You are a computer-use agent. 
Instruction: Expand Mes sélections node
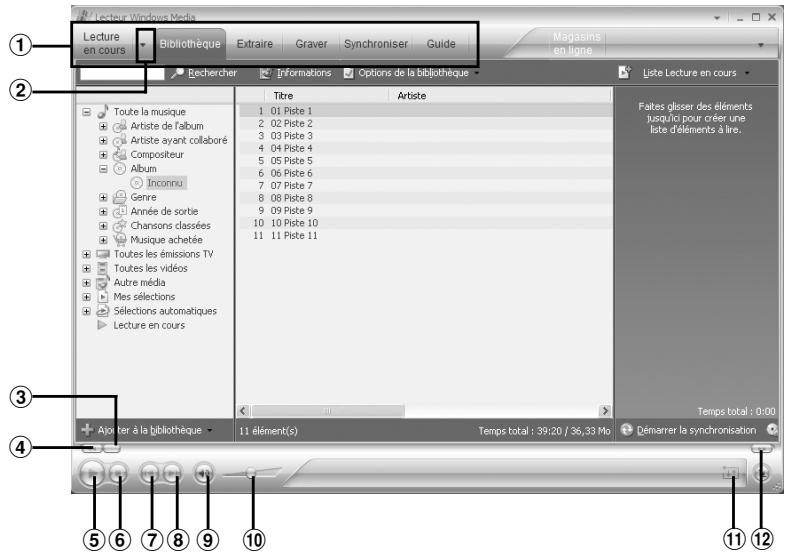[87, 297]
